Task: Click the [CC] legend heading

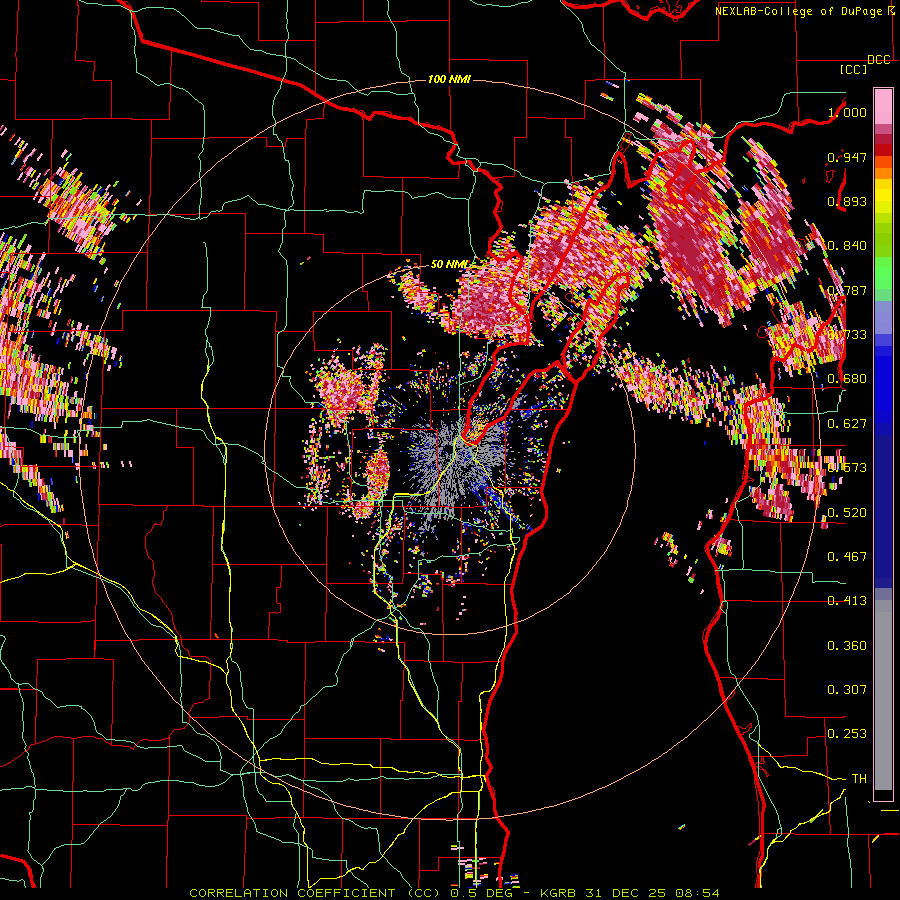Action: coord(853,69)
